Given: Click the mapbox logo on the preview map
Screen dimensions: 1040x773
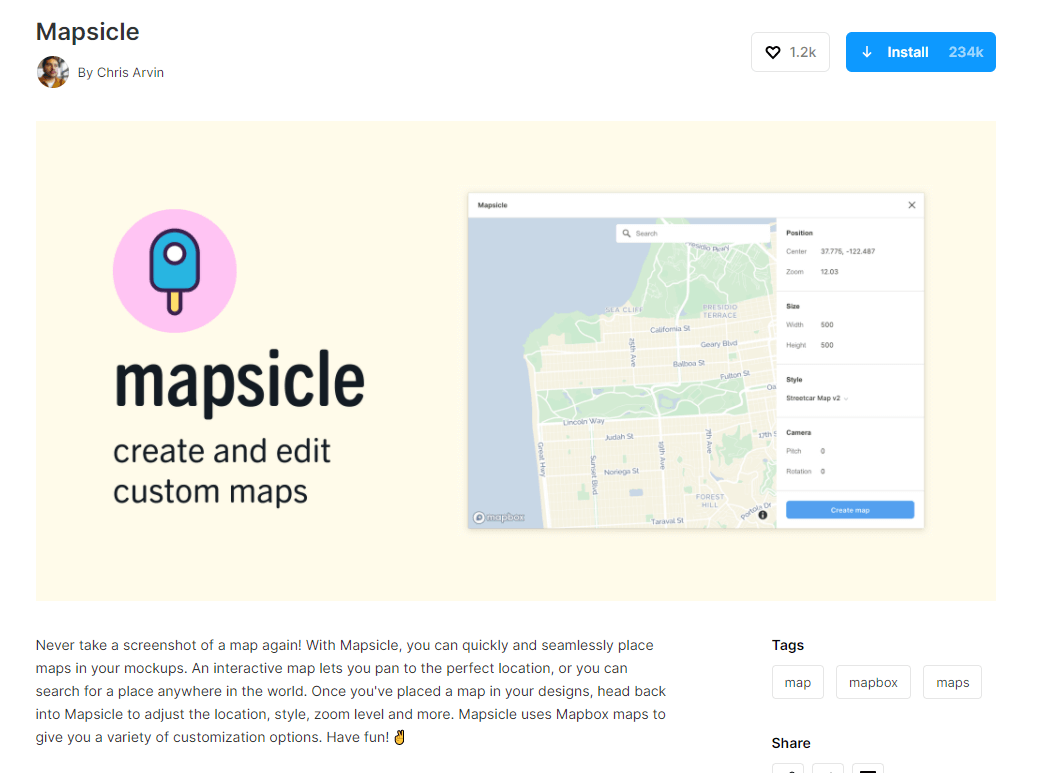Looking at the screenshot, I should click(x=499, y=518).
